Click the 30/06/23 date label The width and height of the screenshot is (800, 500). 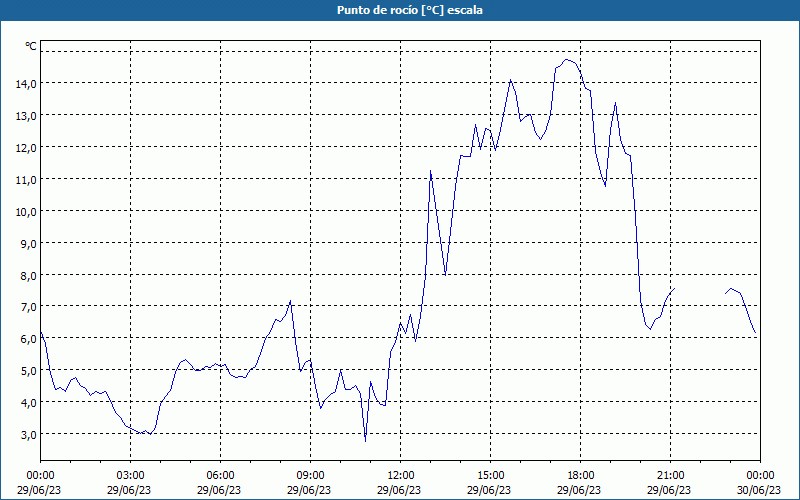click(x=759, y=490)
